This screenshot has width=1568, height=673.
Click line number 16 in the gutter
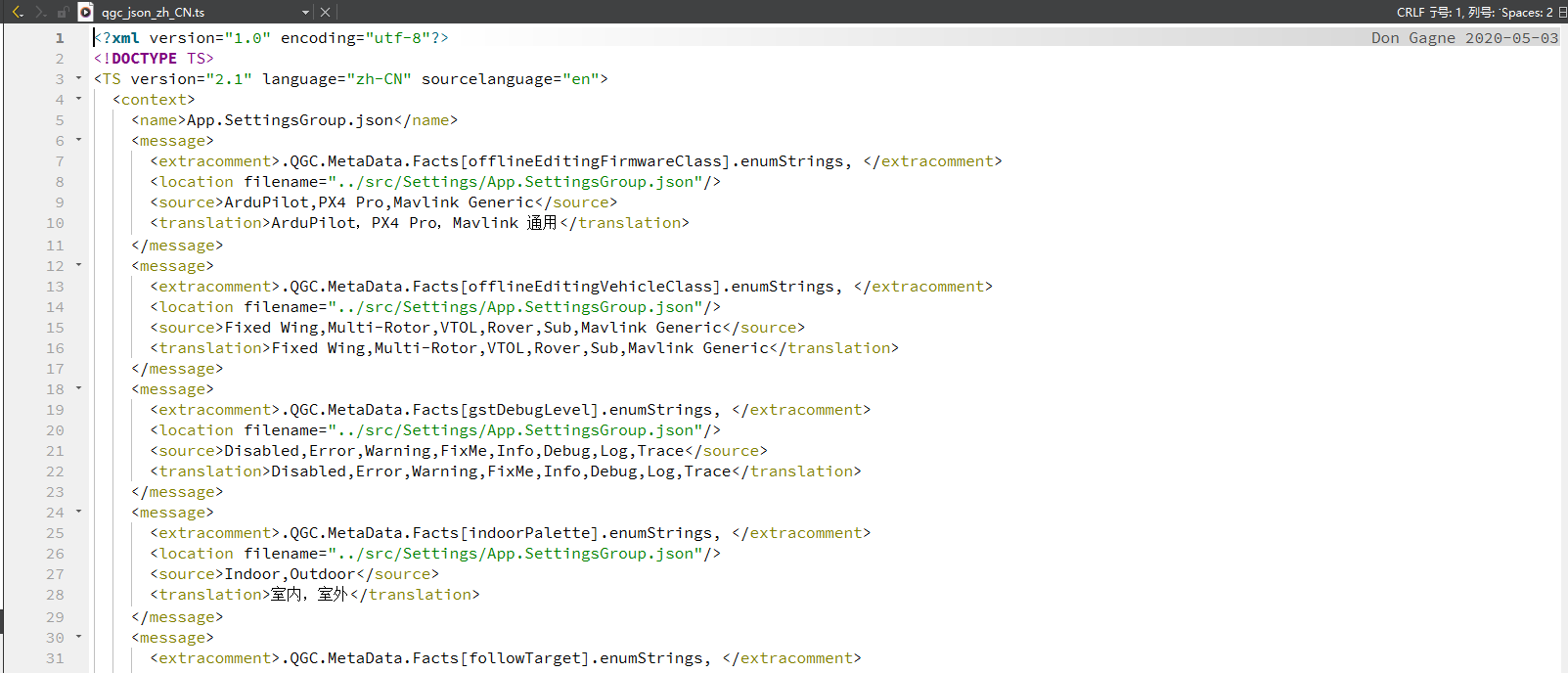pos(55,348)
